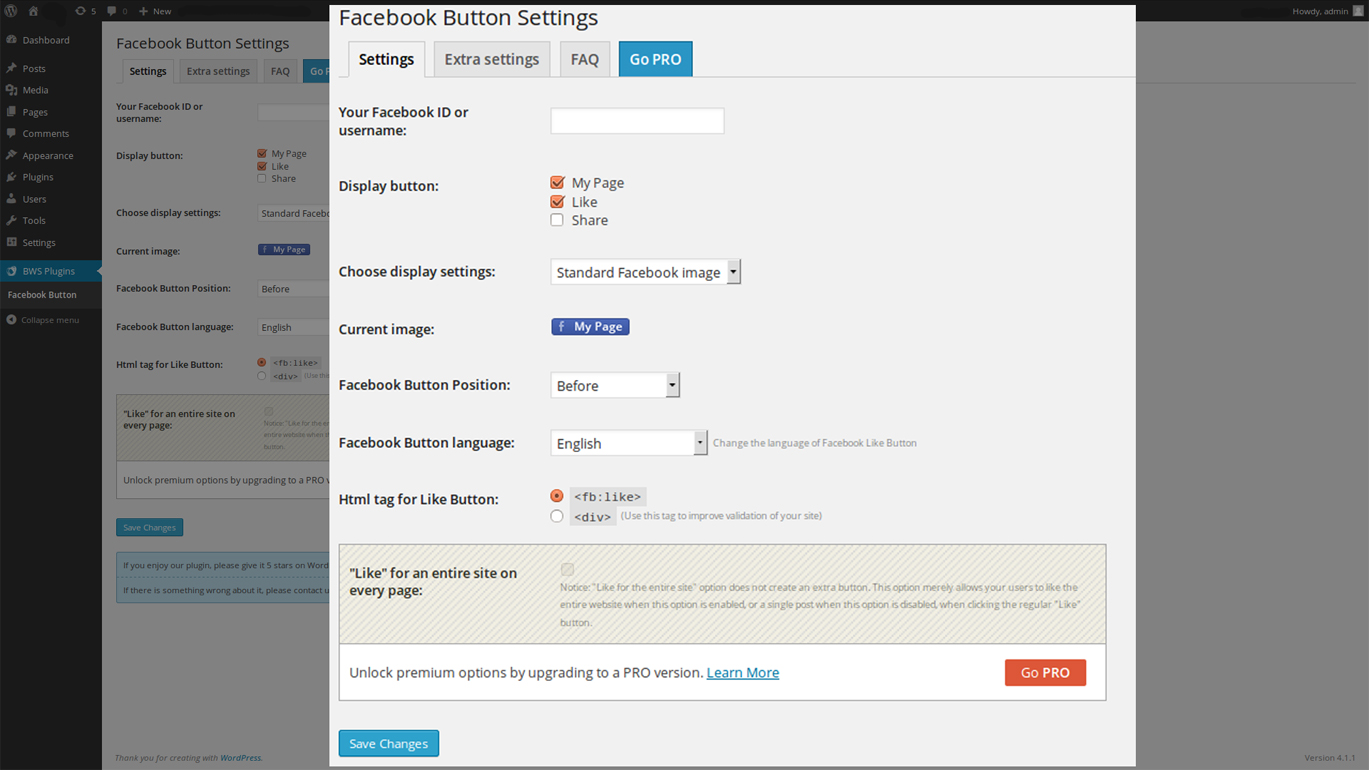1369x770 pixels.
Task: Uncheck the My Page display option
Action: pyautogui.click(x=557, y=182)
